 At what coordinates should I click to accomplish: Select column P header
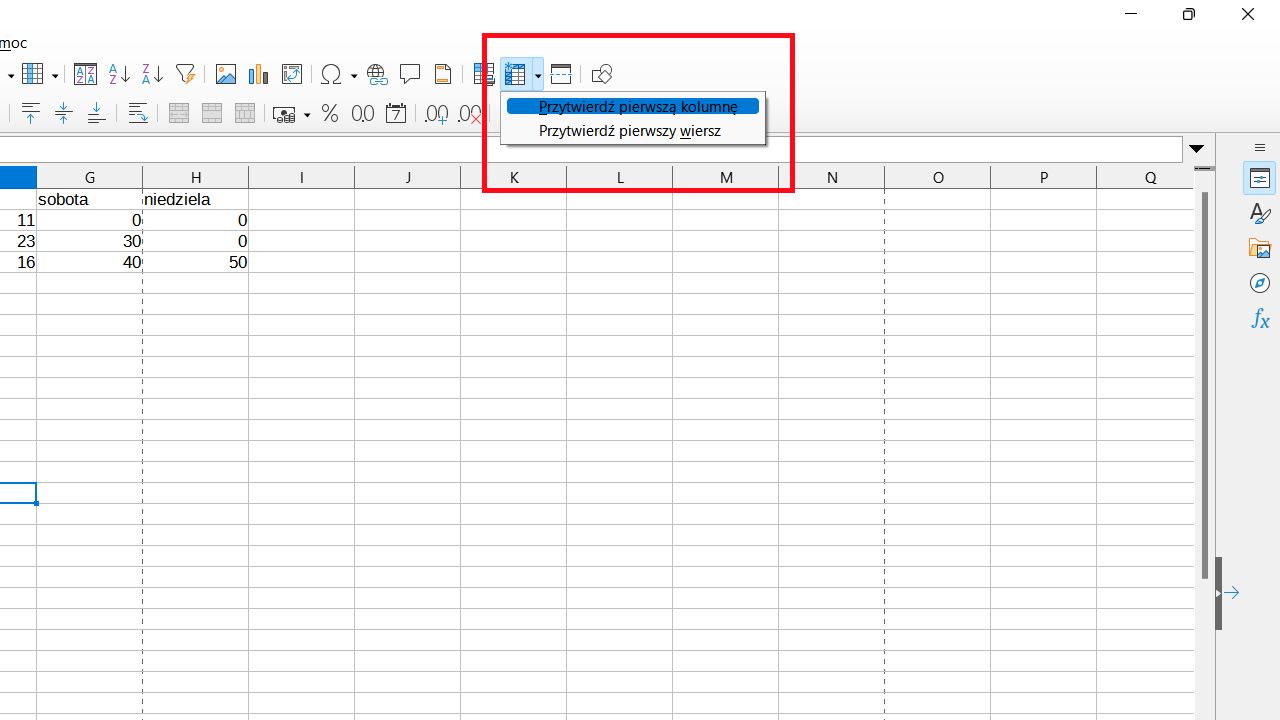1044,177
